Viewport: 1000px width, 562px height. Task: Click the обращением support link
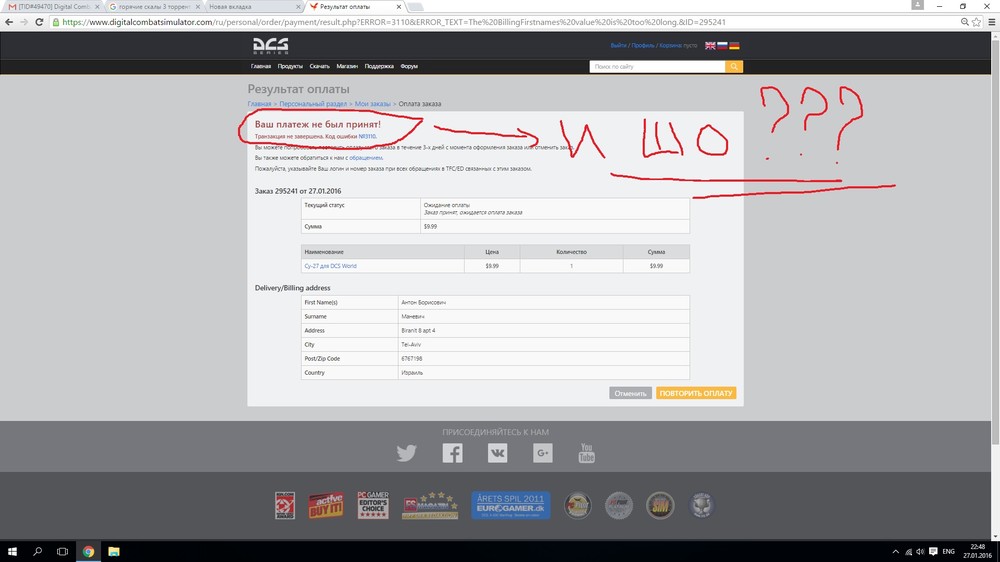[x=365, y=158]
